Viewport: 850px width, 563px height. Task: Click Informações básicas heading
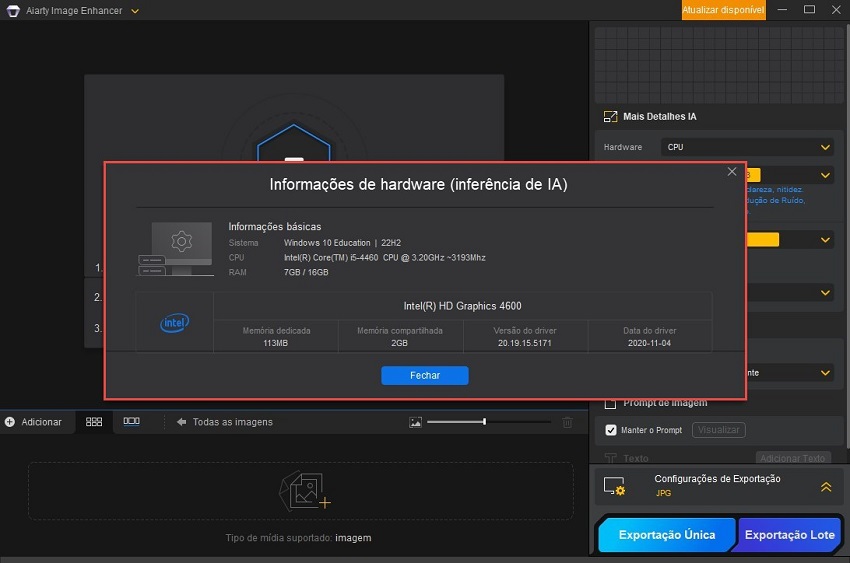[x=274, y=227]
